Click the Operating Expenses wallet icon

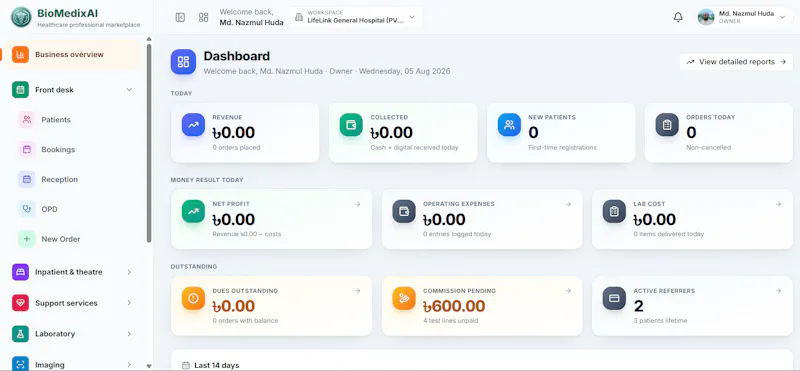[x=404, y=211]
